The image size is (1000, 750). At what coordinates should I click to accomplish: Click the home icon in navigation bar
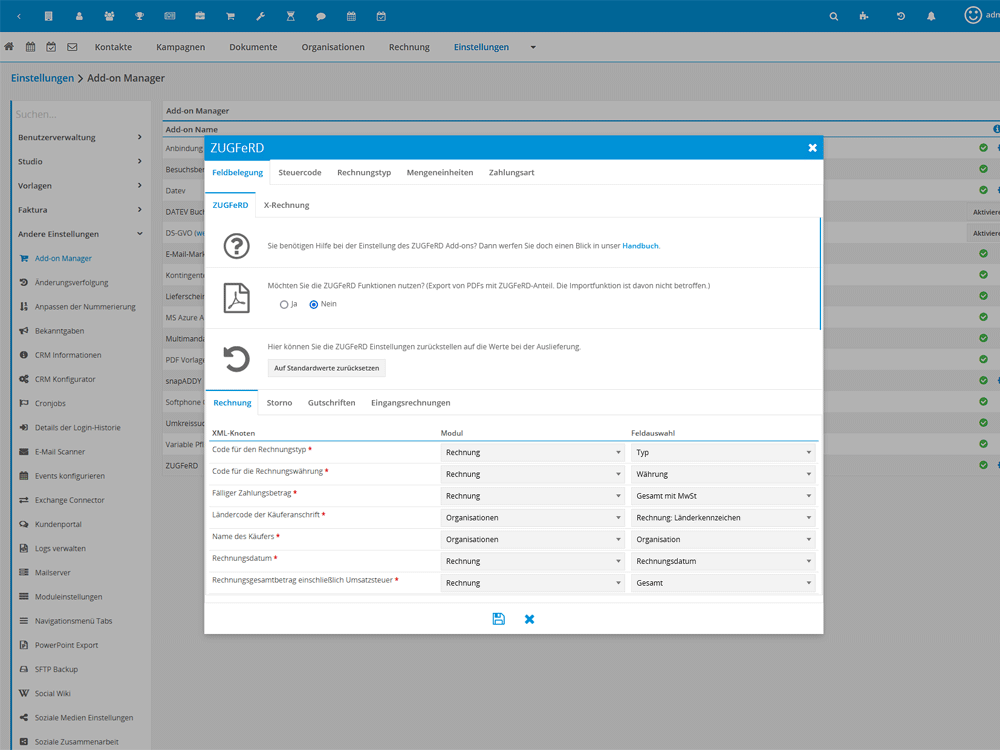point(9,47)
